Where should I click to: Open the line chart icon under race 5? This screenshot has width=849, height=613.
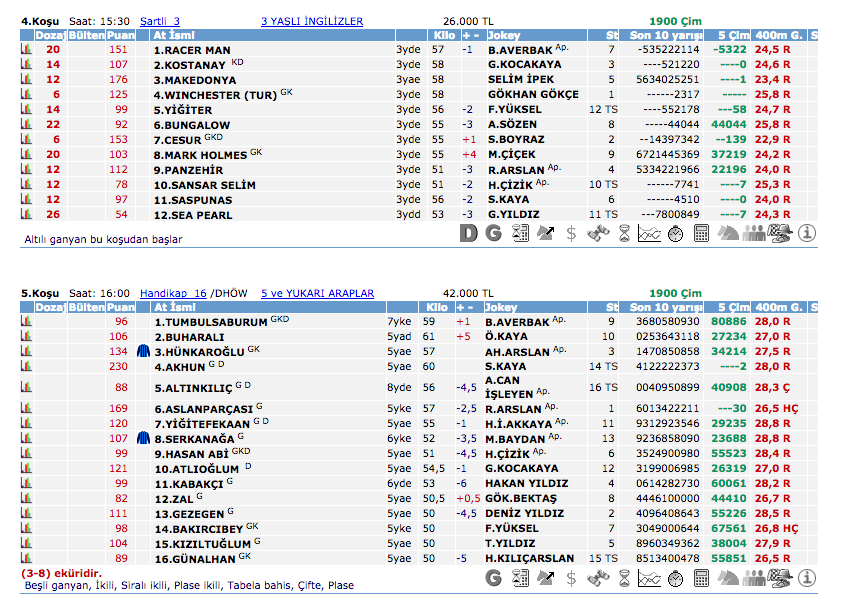(649, 578)
